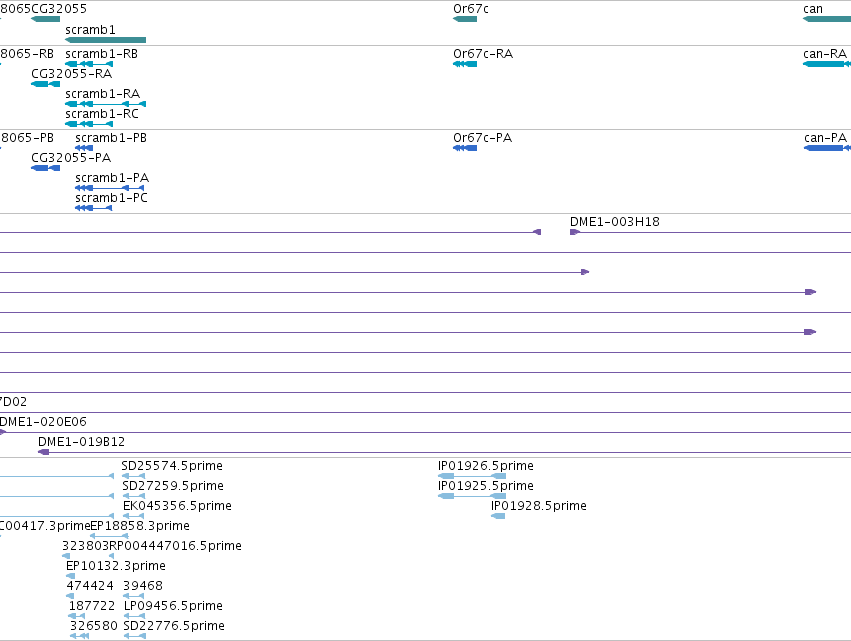Click the DME1-020E06 clone line

tap(426, 433)
